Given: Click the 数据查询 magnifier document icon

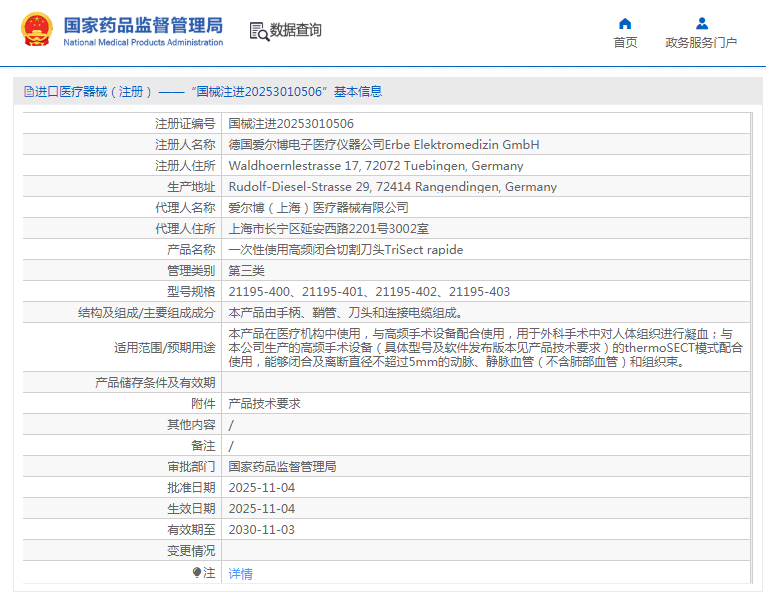Looking at the screenshot, I should click(259, 31).
